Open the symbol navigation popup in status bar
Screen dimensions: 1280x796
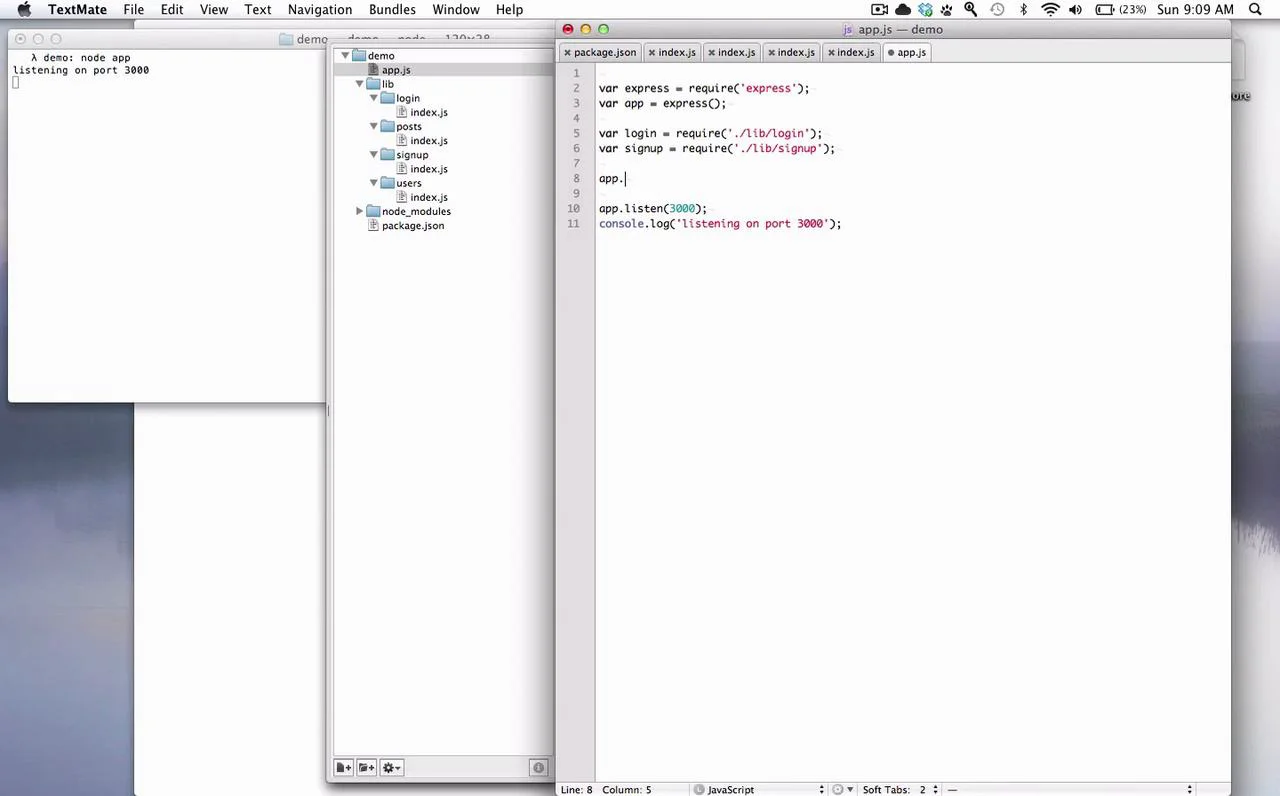click(x=1070, y=790)
